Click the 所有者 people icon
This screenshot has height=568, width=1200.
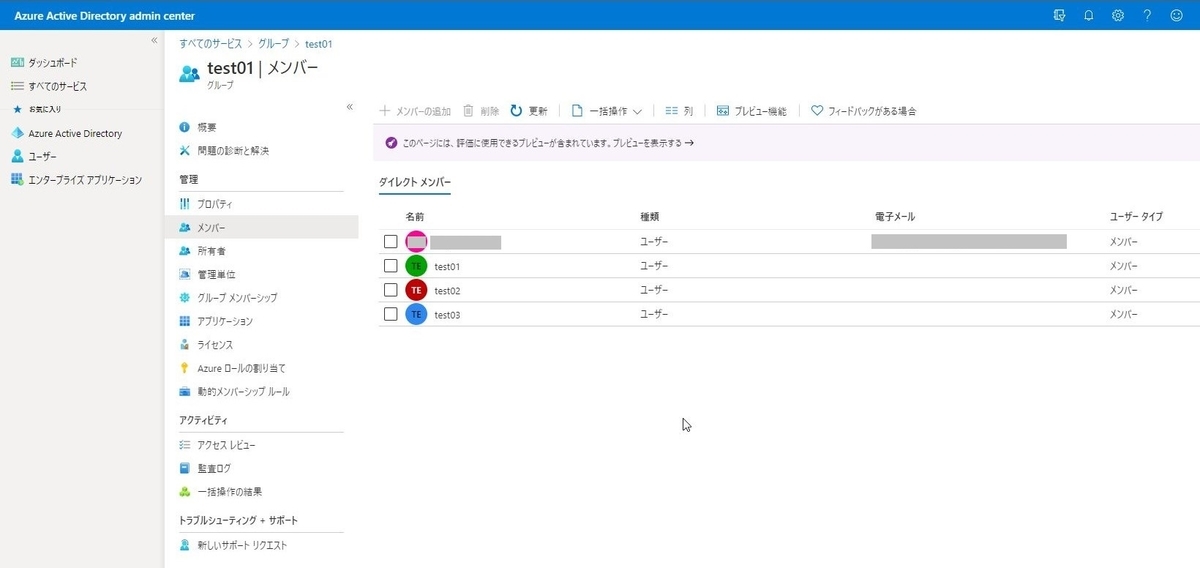(184, 250)
